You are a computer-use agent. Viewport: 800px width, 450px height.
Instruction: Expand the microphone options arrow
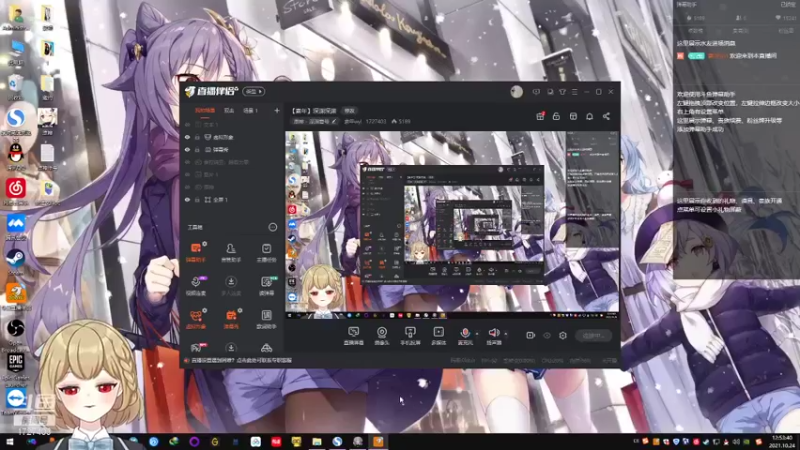(x=477, y=334)
